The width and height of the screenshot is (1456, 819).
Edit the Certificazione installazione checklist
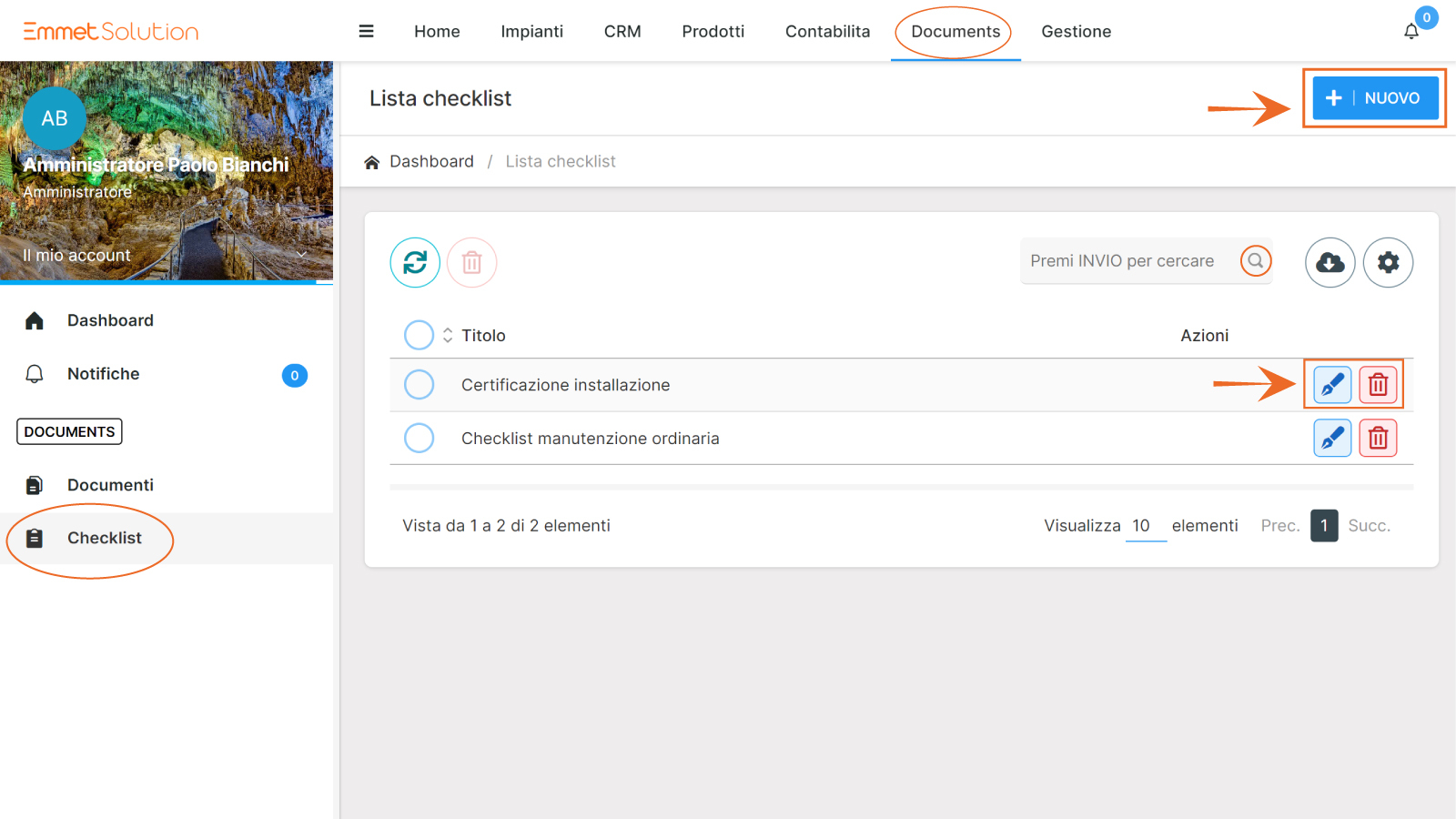tap(1332, 385)
